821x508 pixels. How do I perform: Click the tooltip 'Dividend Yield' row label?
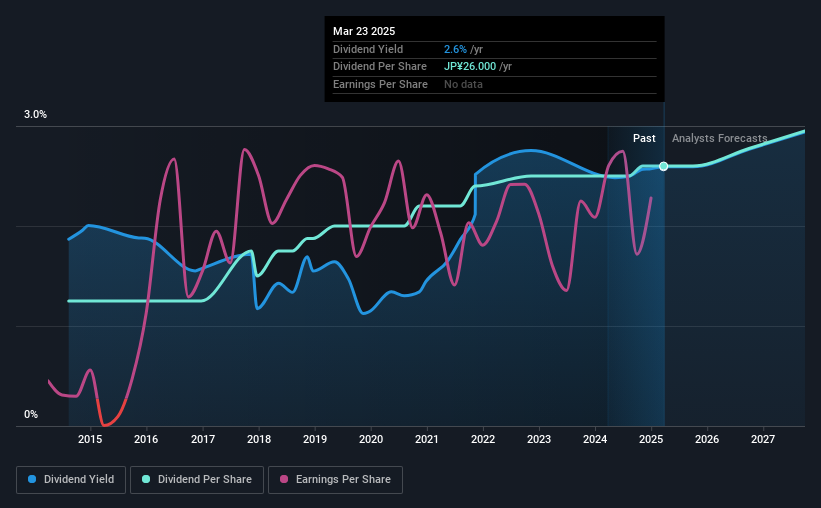click(368, 49)
